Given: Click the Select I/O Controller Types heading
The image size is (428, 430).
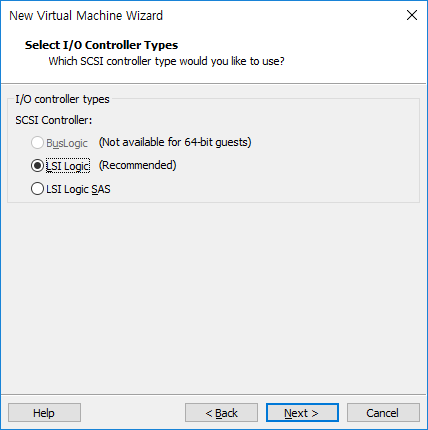Looking at the screenshot, I should [x=101, y=45].
